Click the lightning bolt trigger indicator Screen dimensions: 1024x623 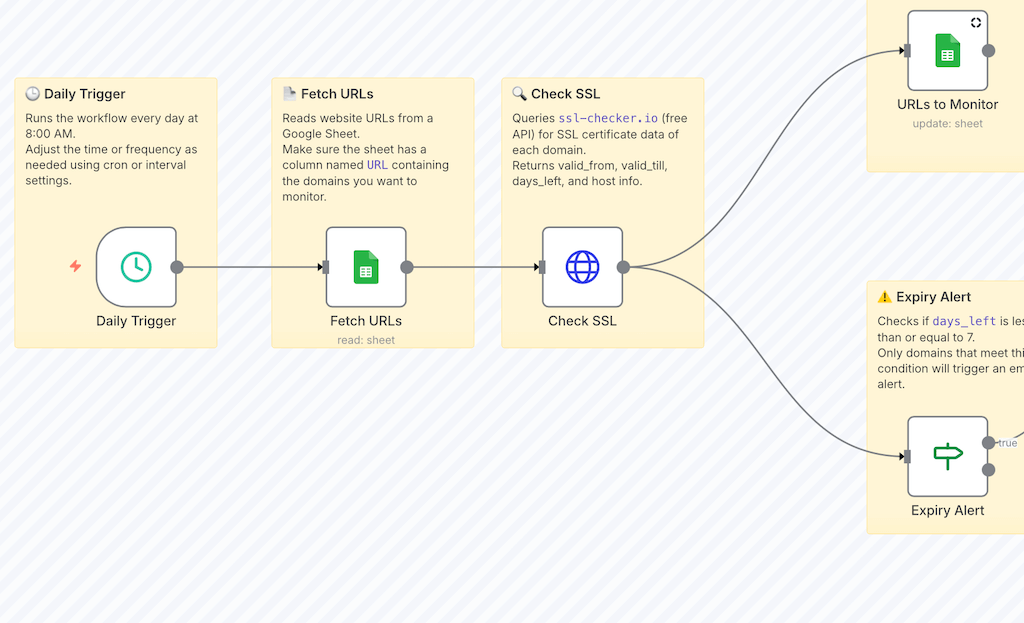coord(75,266)
